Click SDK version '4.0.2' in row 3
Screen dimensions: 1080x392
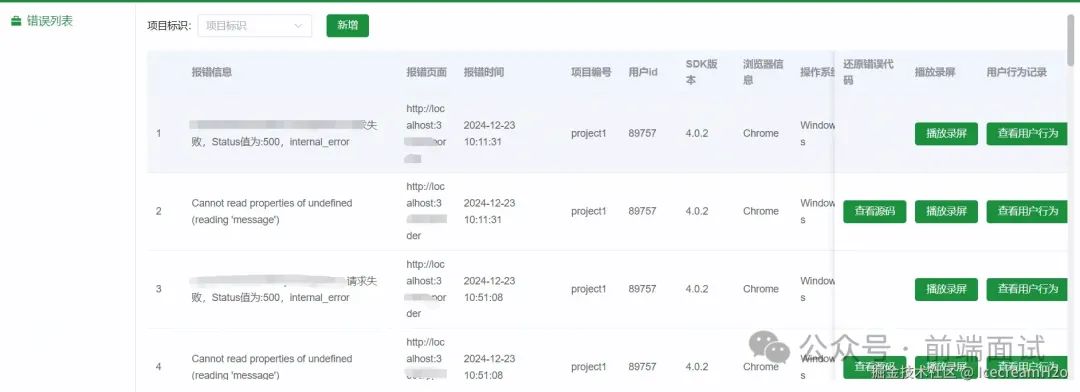pos(696,289)
